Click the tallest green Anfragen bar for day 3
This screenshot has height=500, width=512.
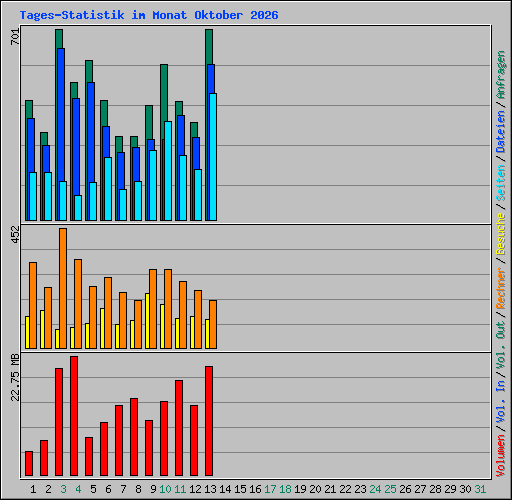(59, 39)
